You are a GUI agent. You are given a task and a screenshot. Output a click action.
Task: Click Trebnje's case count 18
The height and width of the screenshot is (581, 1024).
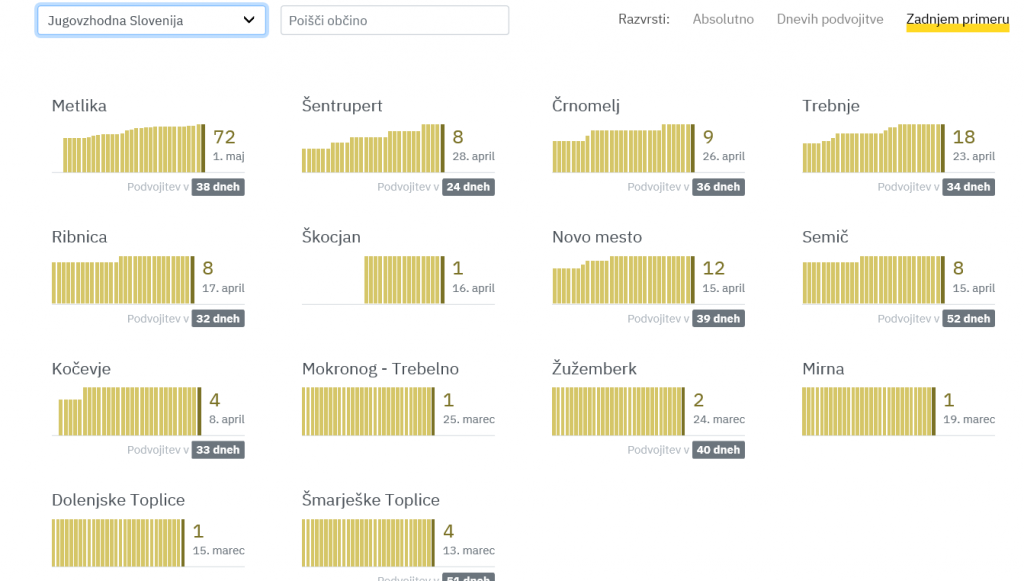click(x=964, y=137)
